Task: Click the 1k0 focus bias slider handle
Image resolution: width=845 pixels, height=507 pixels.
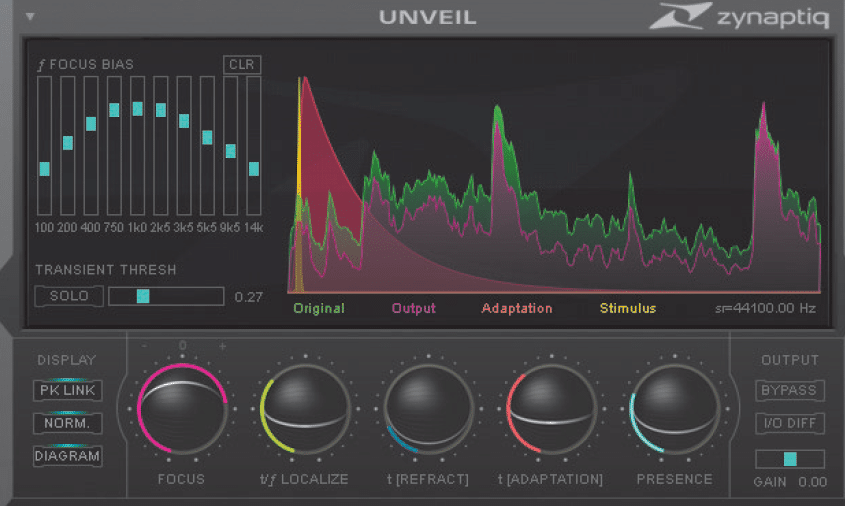Action: click(137, 109)
